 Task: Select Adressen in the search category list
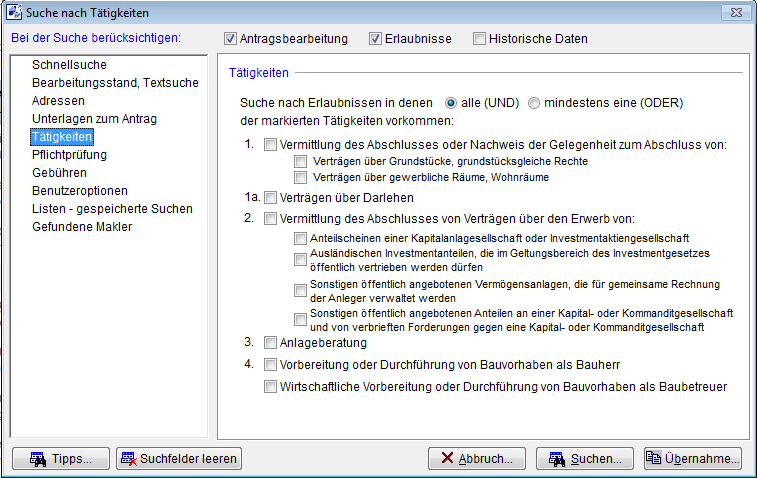tap(58, 101)
